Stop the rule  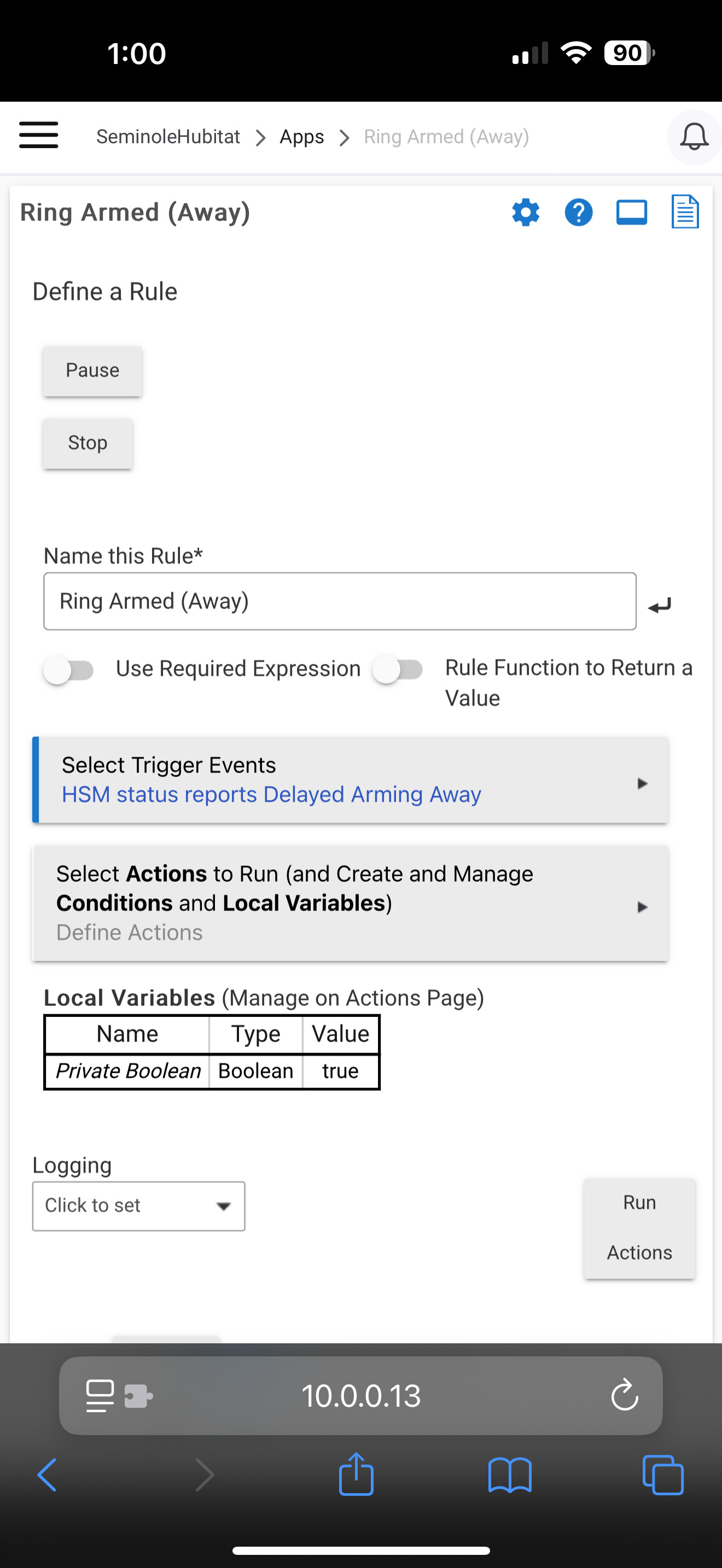[x=88, y=443]
